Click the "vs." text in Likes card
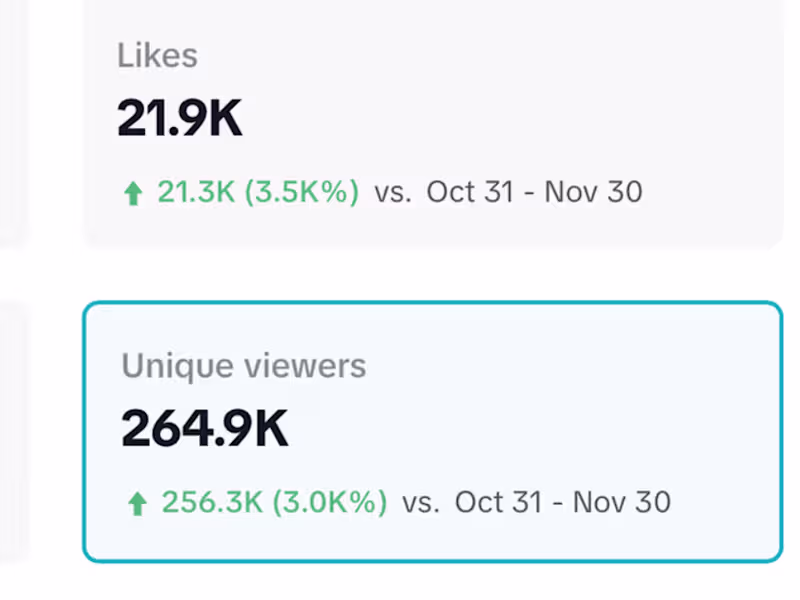The width and height of the screenshot is (800, 600). 393,192
